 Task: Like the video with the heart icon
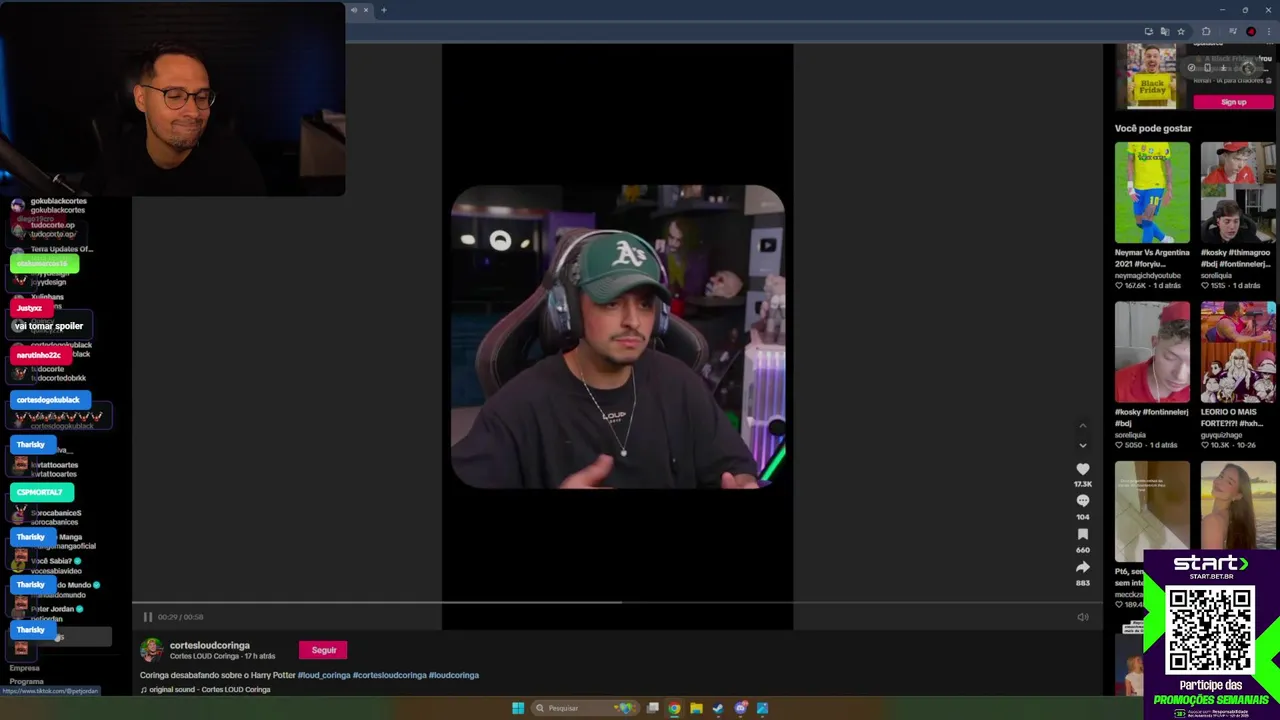tap(1083, 469)
